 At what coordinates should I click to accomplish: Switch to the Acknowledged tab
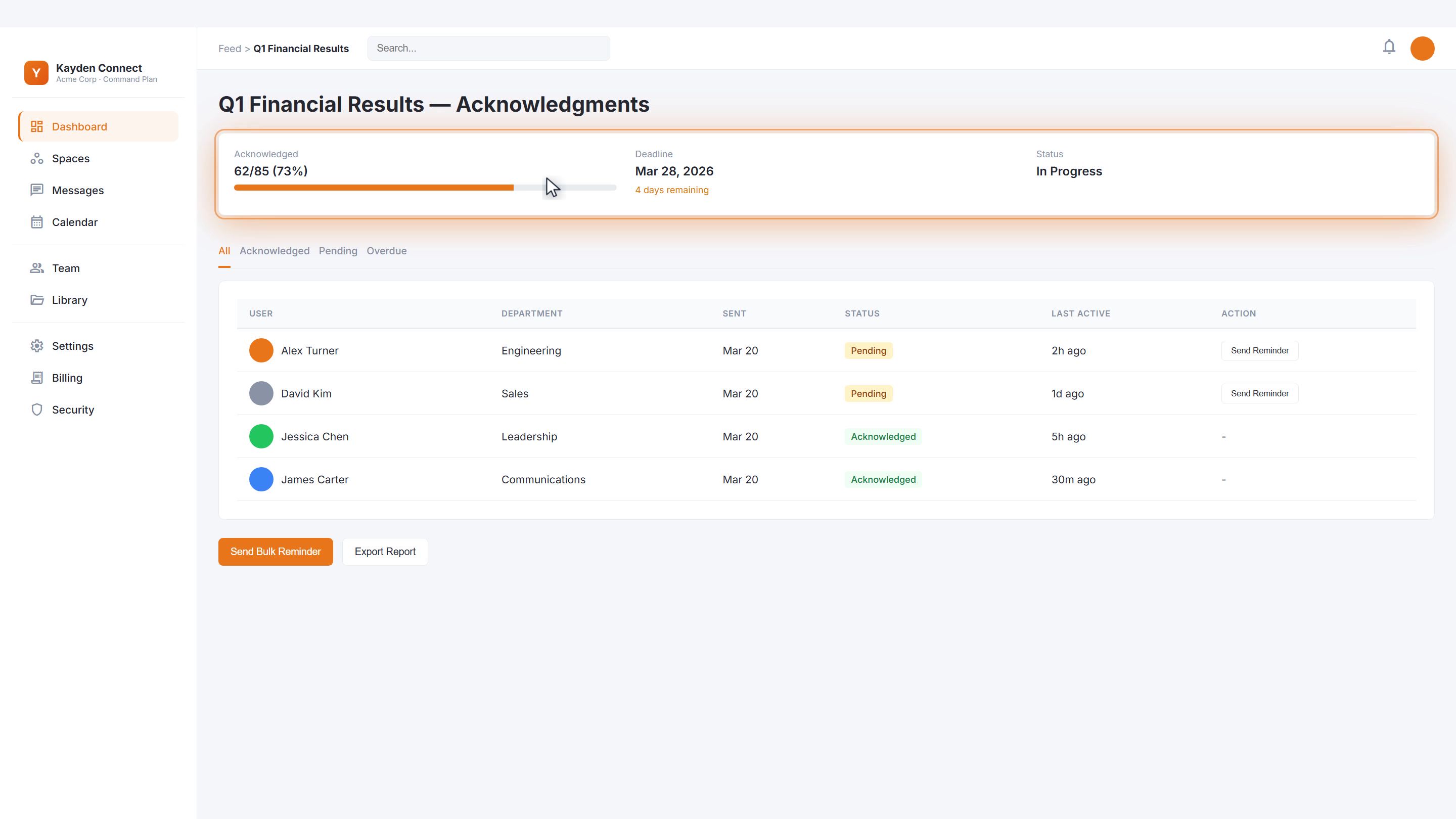click(x=275, y=251)
